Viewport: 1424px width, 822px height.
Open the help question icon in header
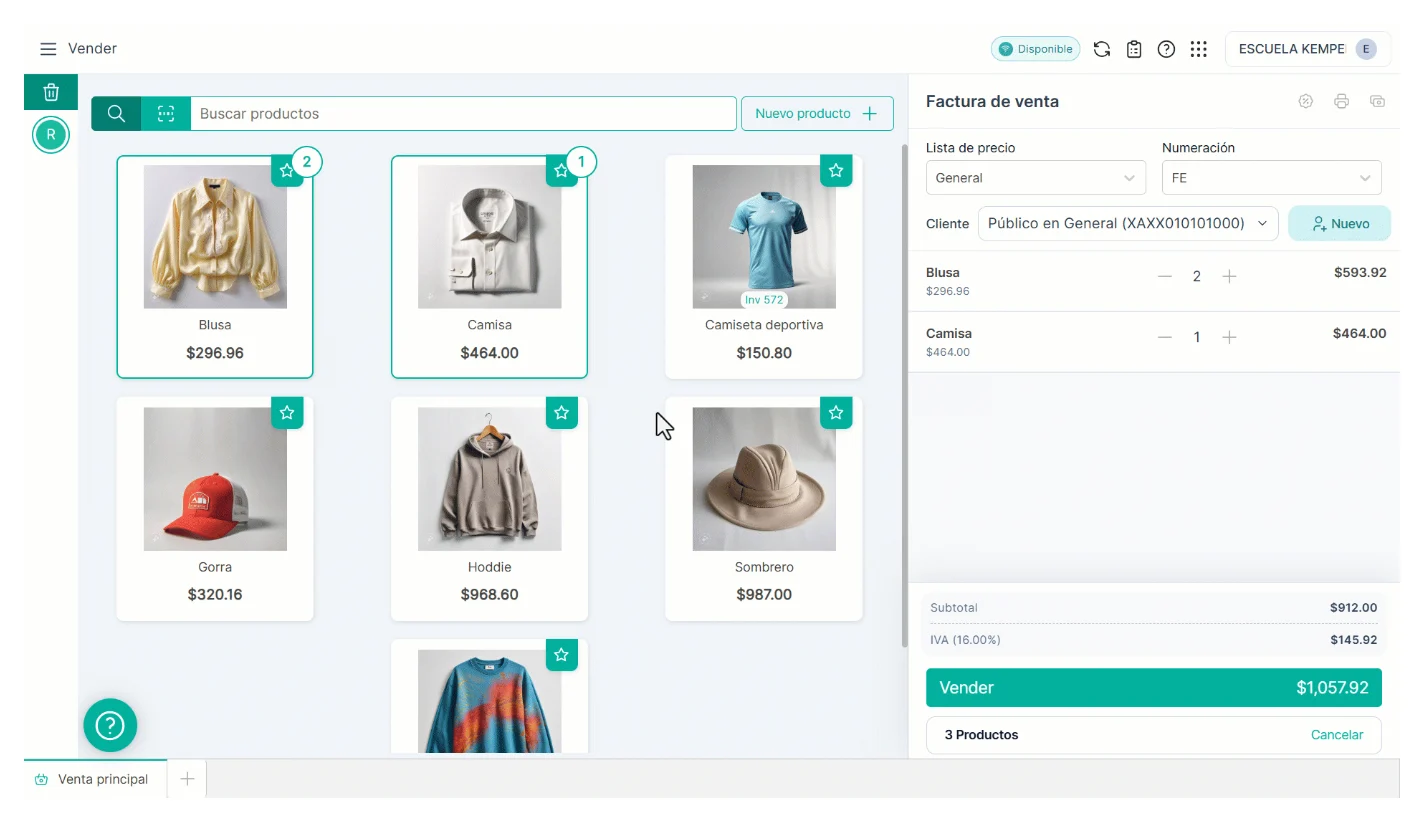coord(1166,49)
